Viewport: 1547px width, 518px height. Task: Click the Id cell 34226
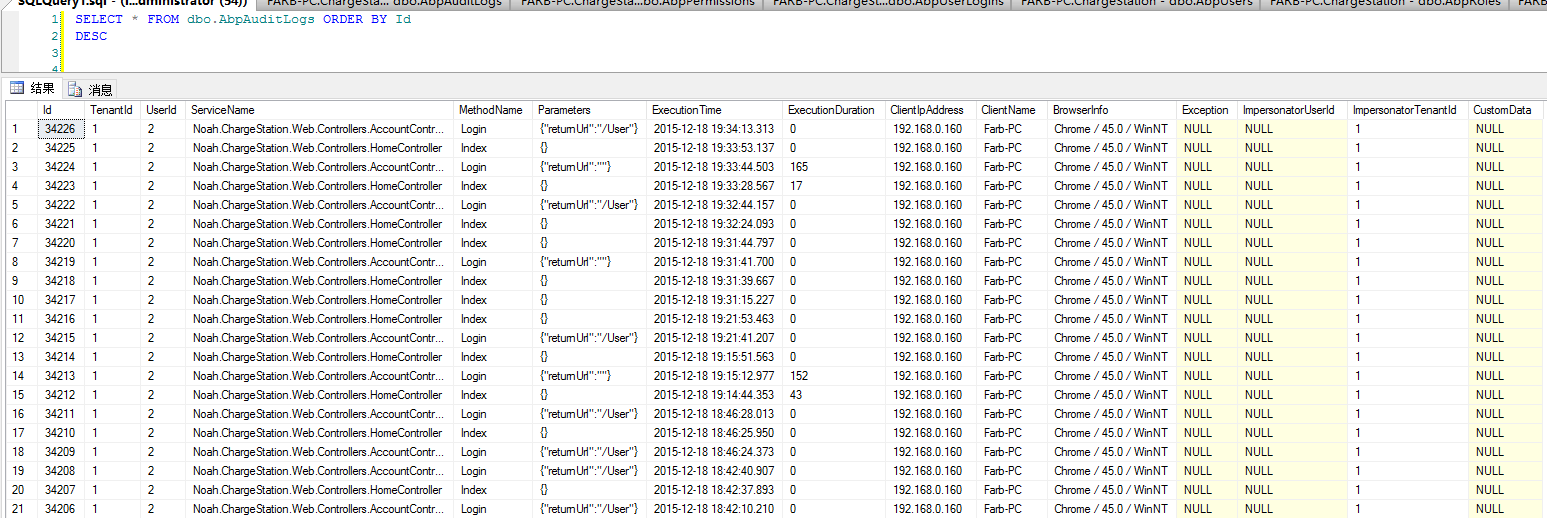point(61,129)
